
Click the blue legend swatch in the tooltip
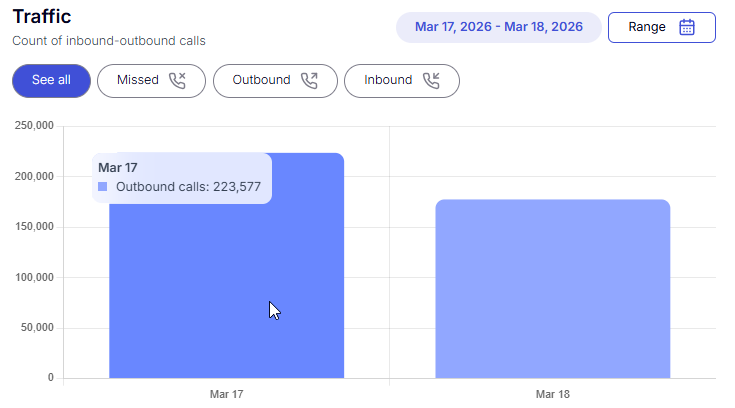[x=103, y=187]
